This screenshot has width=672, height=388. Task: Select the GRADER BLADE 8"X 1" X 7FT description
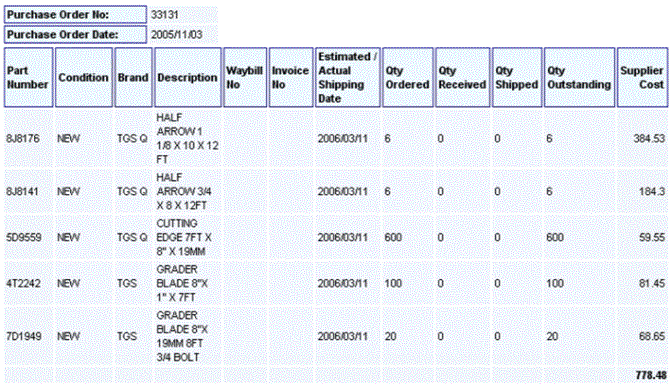click(182, 283)
